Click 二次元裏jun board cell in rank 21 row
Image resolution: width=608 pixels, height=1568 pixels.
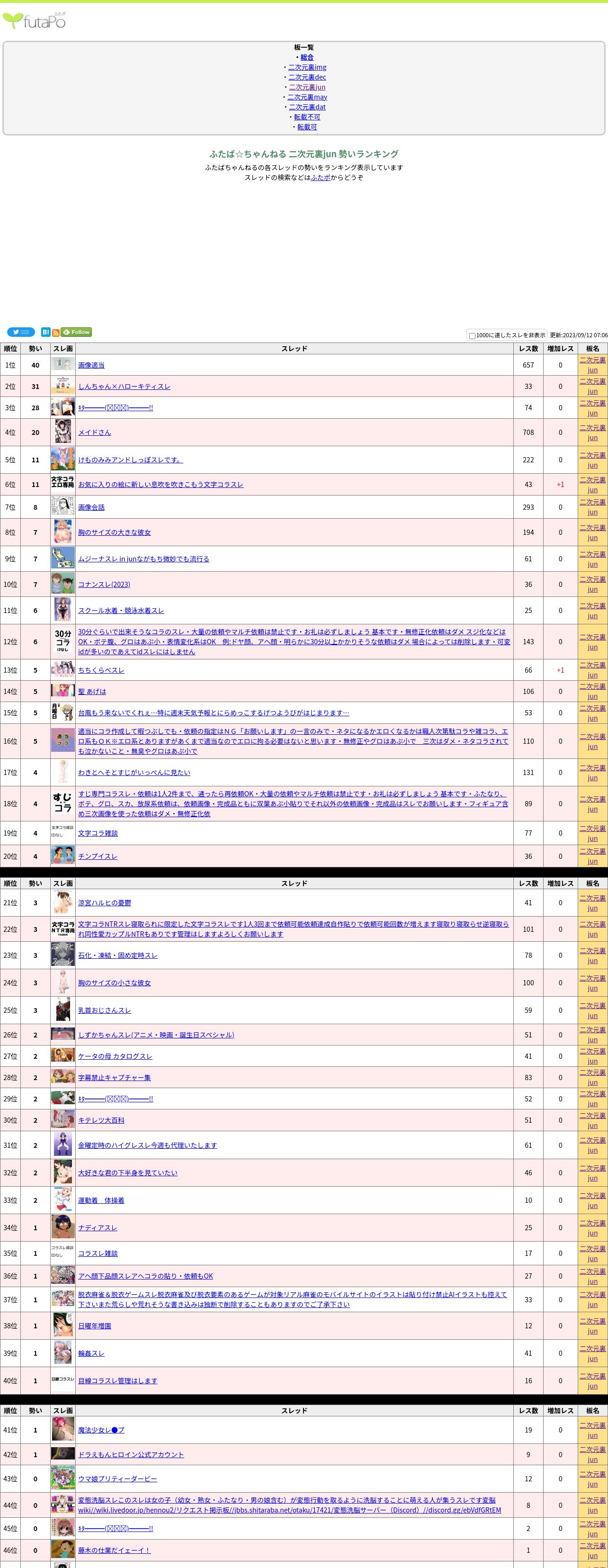593,903
